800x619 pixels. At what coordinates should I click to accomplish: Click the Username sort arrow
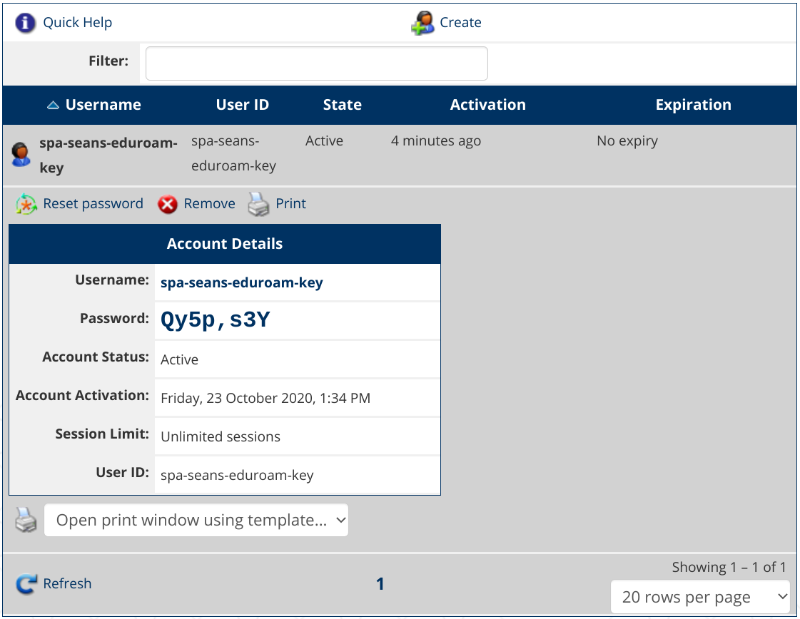53,105
